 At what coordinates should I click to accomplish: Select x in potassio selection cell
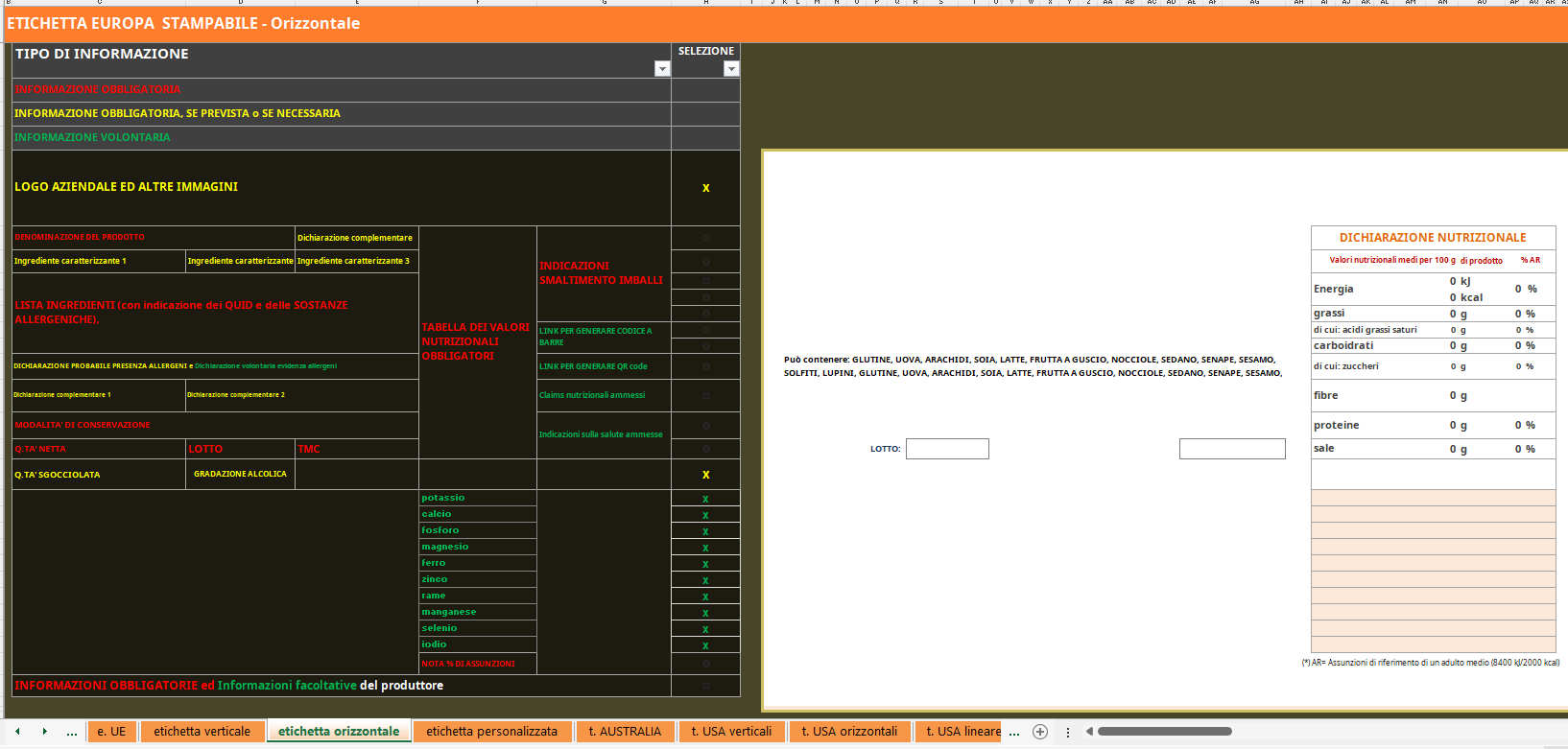click(x=706, y=499)
